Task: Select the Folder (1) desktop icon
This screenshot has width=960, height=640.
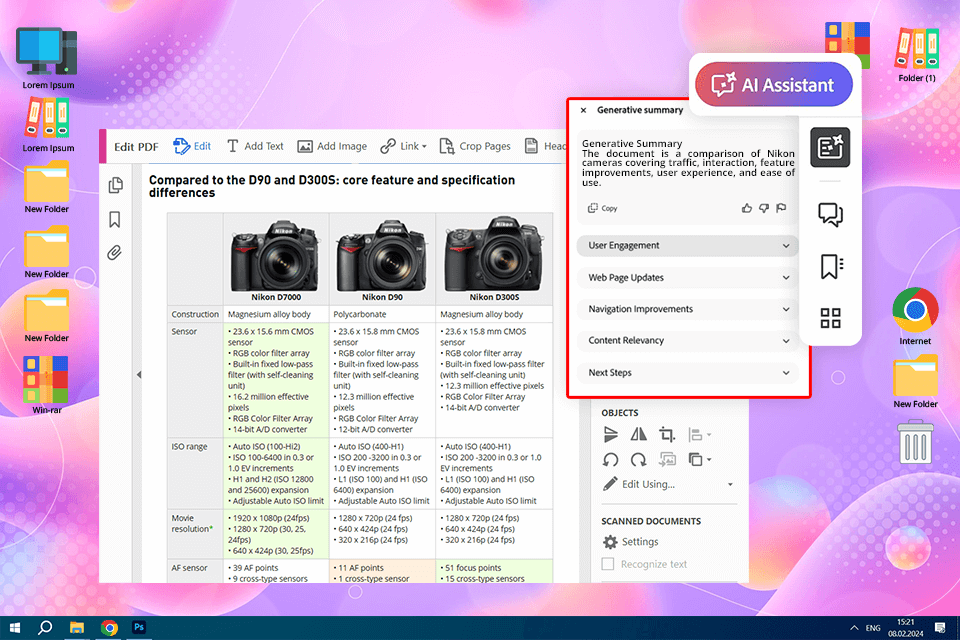Action: click(917, 55)
